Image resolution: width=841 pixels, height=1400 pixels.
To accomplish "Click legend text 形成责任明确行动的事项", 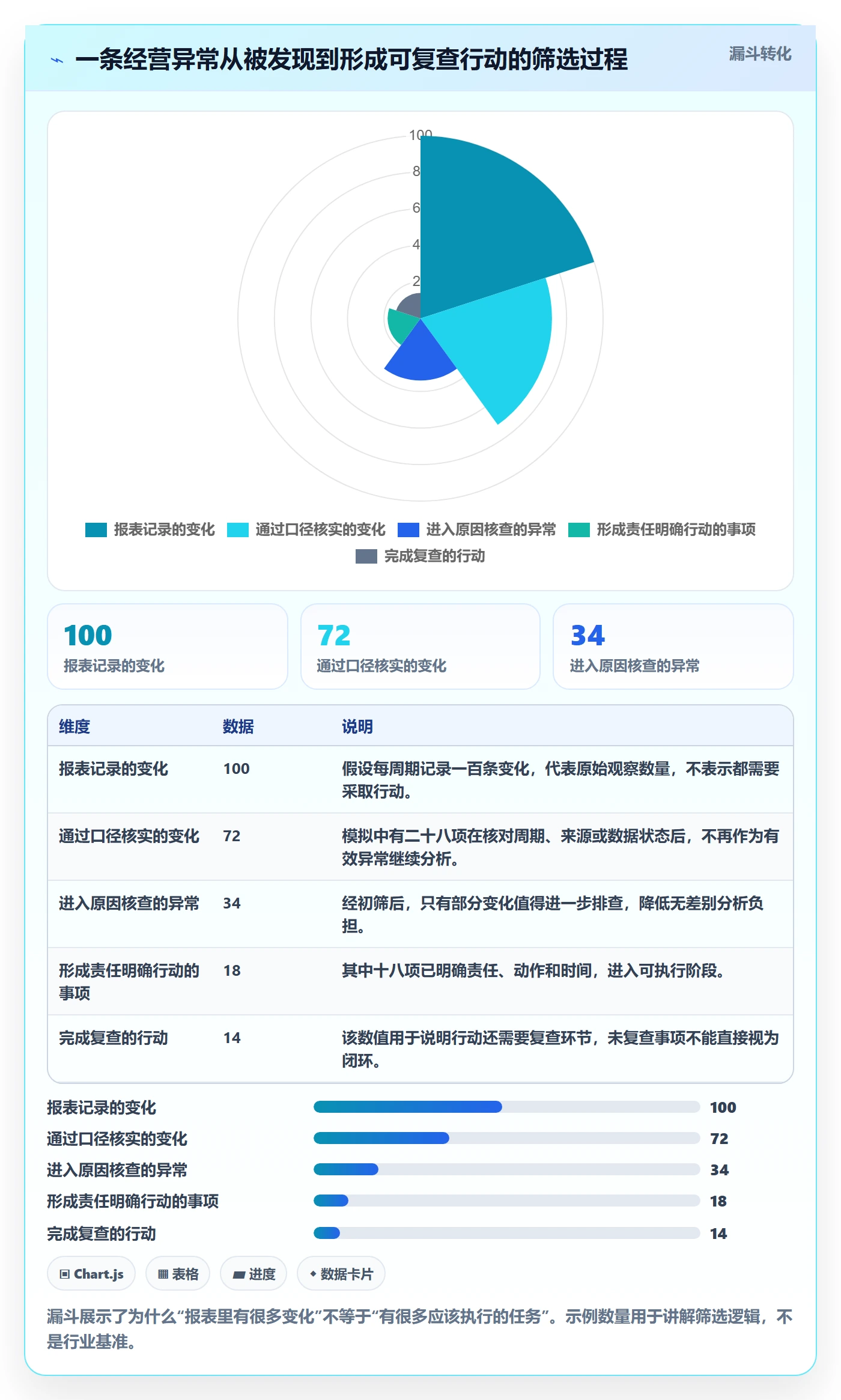I will (x=676, y=529).
